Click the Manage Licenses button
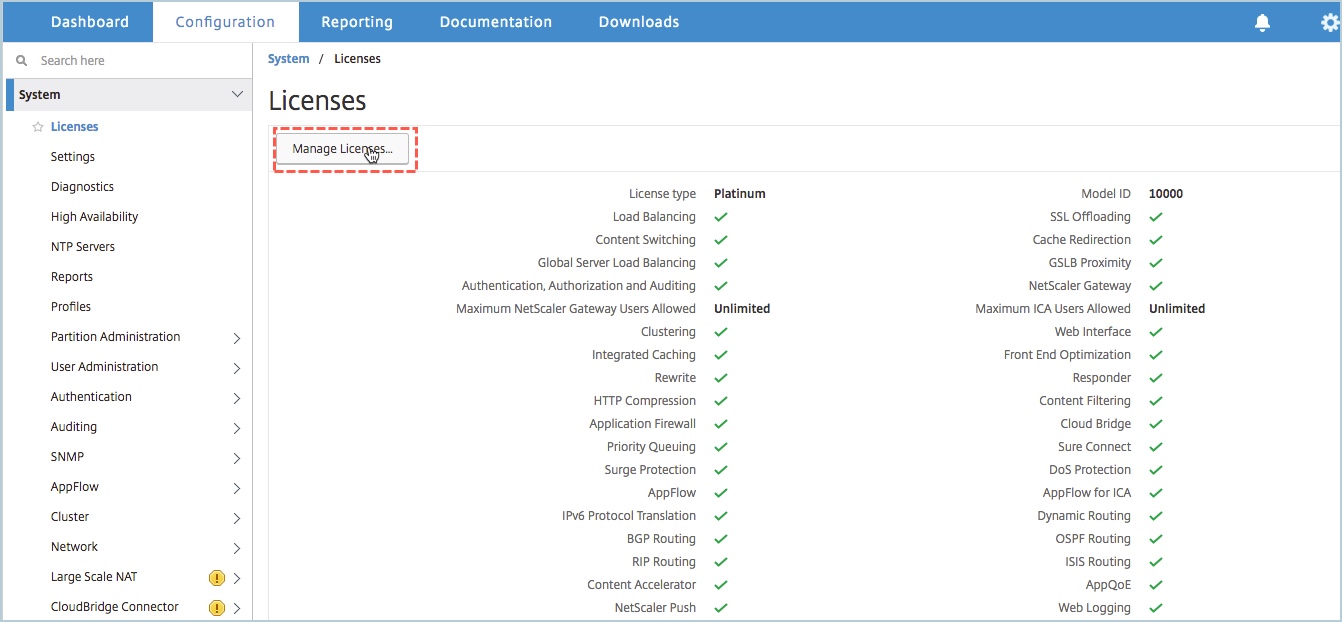 (x=343, y=149)
